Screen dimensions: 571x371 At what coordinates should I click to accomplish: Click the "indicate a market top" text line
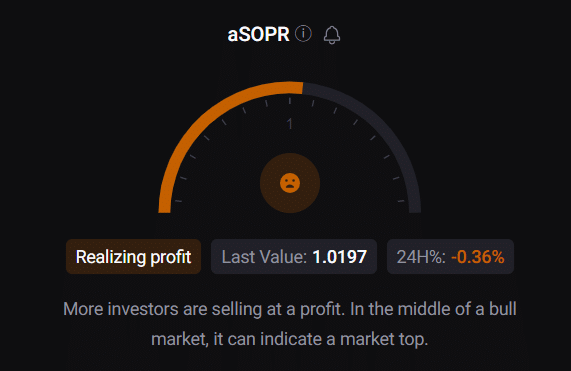click(290, 339)
